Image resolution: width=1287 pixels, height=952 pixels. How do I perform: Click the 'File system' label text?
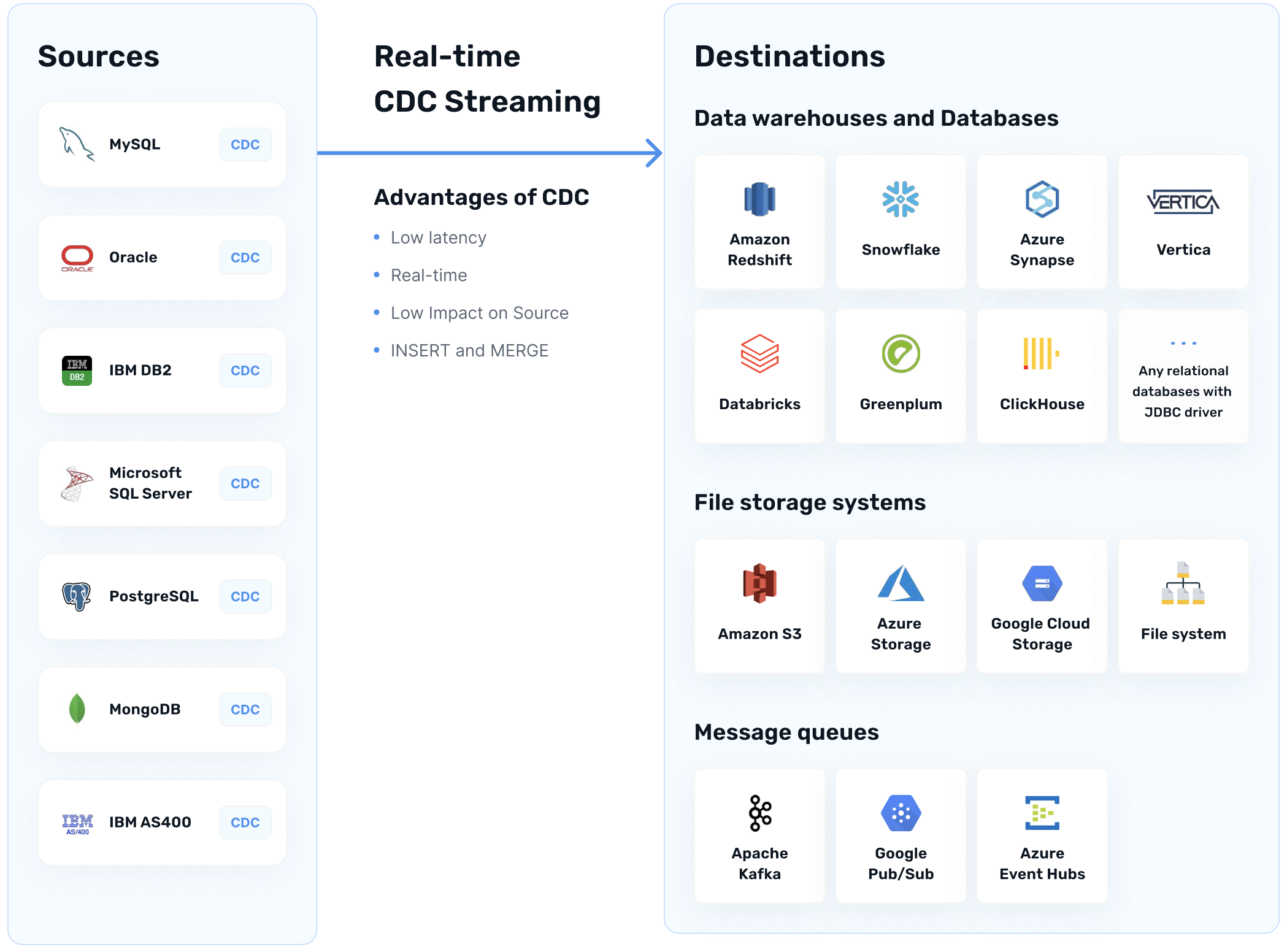click(1183, 634)
